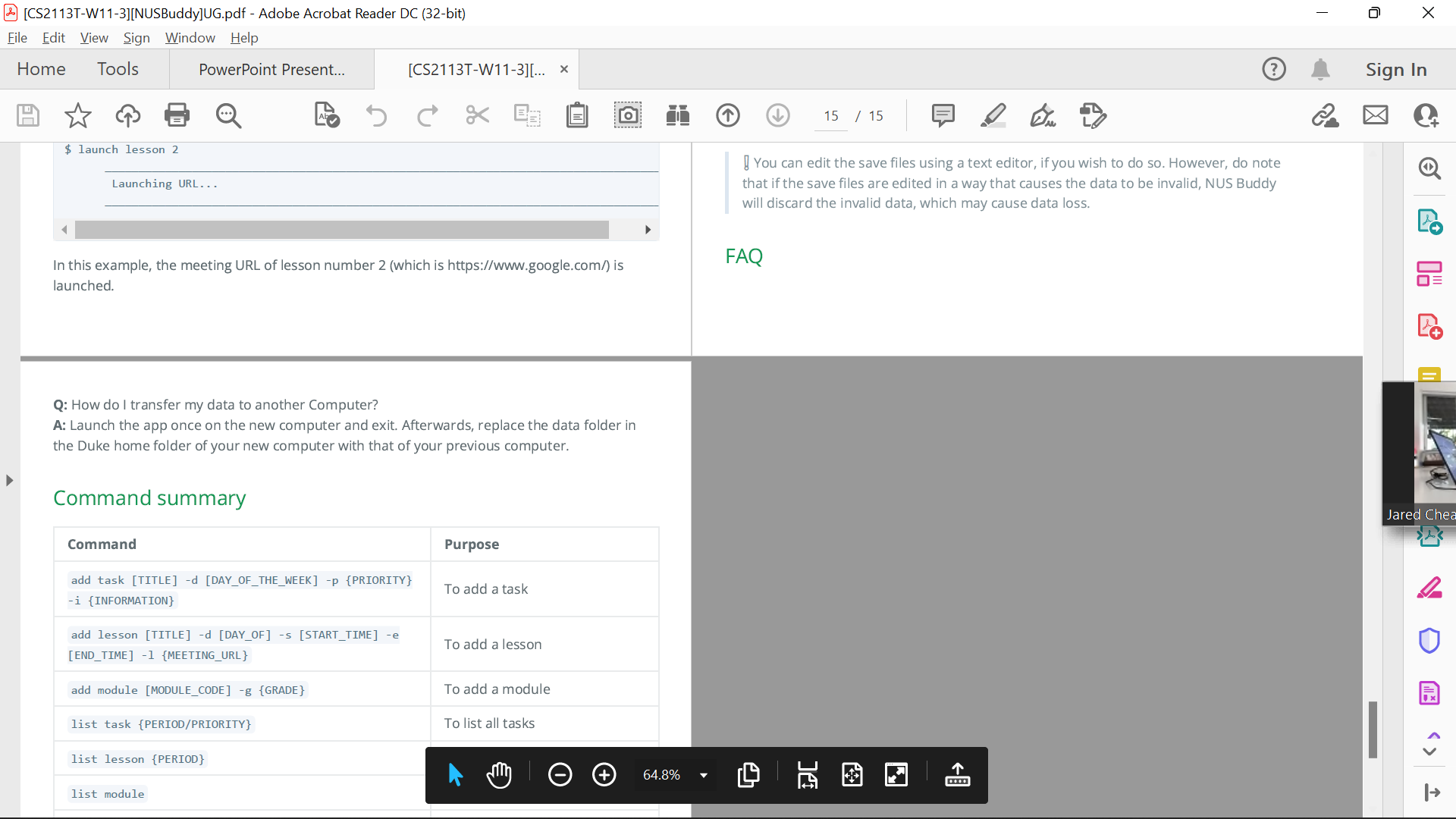Toggle full screen mode
1456x819 pixels.
[x=896, y=774]
